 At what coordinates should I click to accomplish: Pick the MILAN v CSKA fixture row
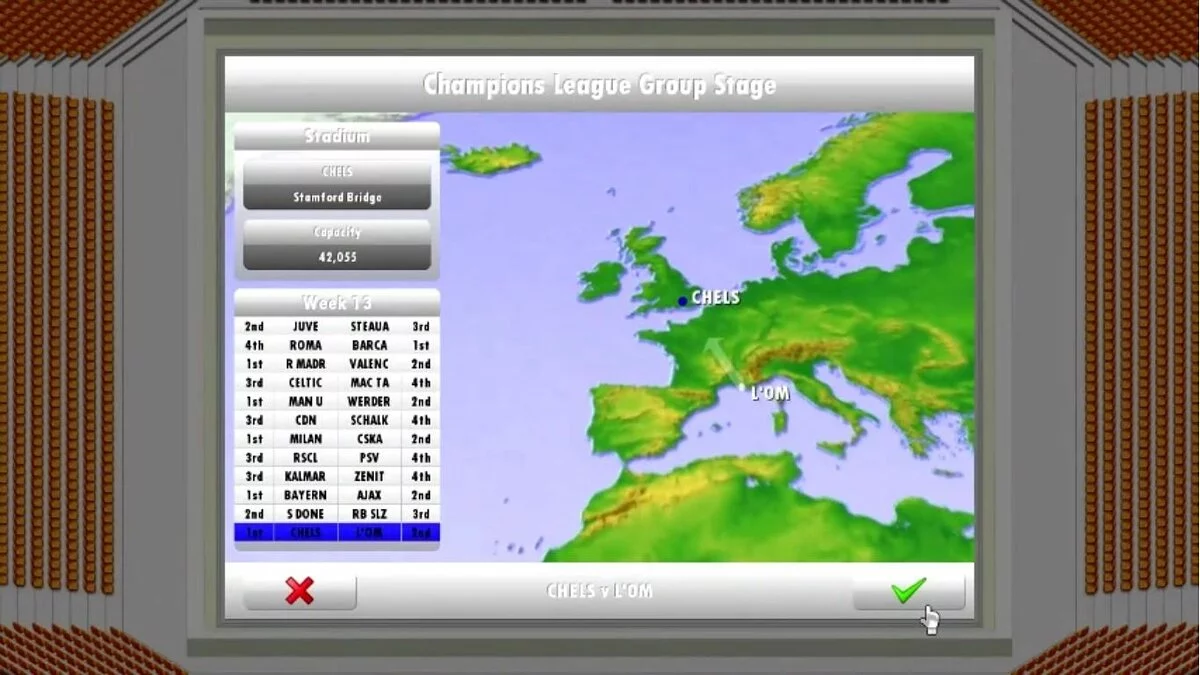pos(336,439)
